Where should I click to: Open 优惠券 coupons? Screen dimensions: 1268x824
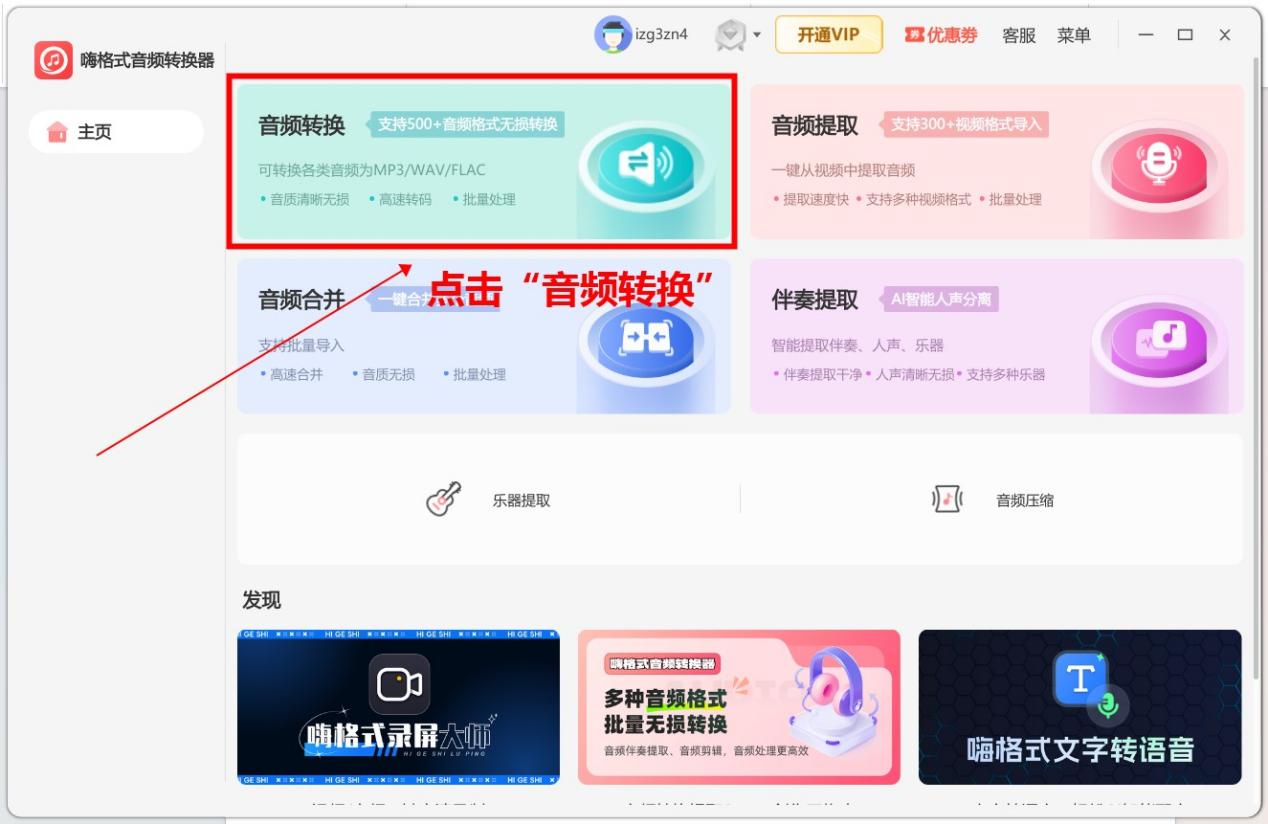941,35
